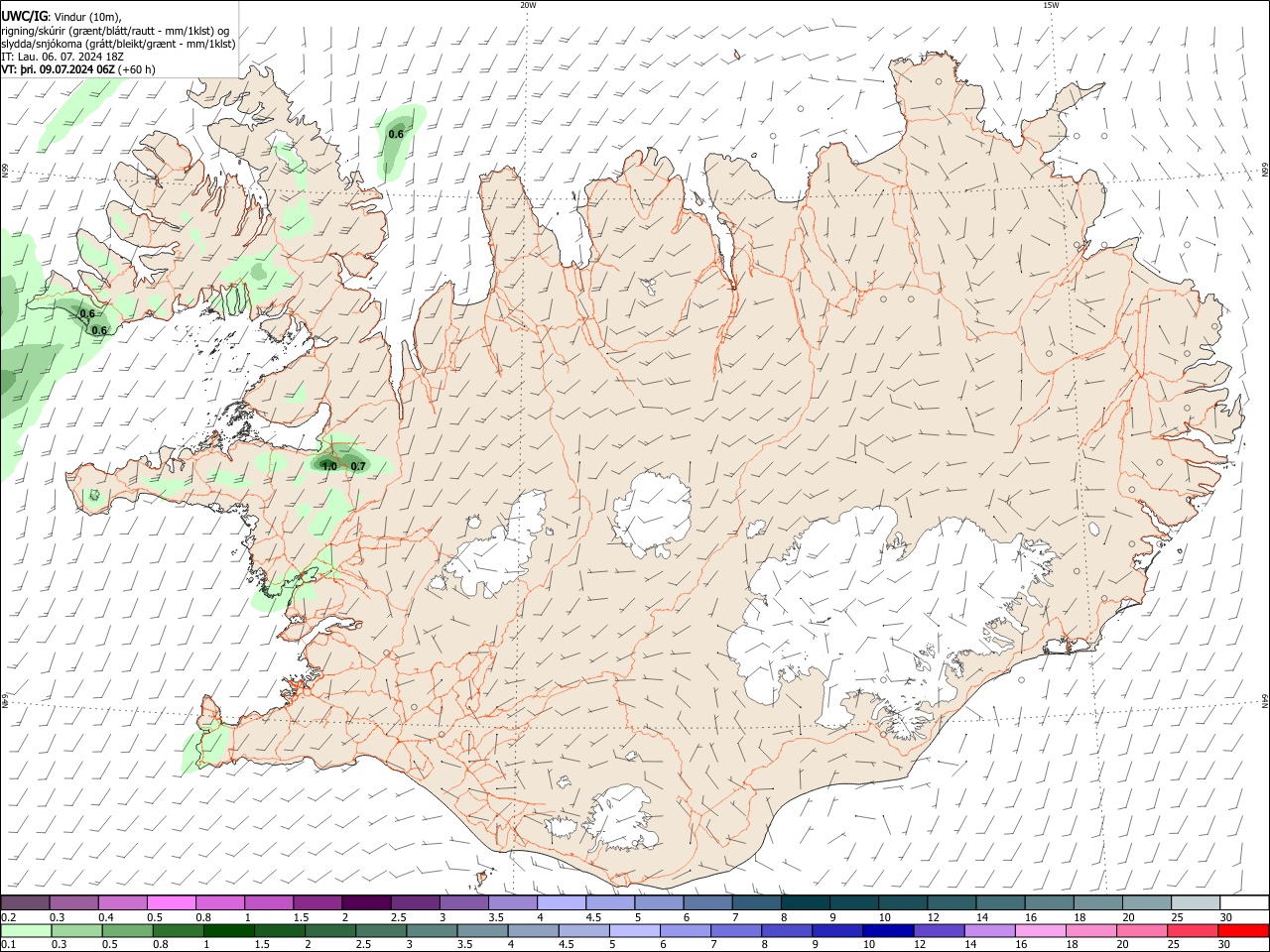The height and width of the screenshot is (952, 1270).
Task: Click the "slydda/snjókoma" legend description line
Action: (118, 44)
